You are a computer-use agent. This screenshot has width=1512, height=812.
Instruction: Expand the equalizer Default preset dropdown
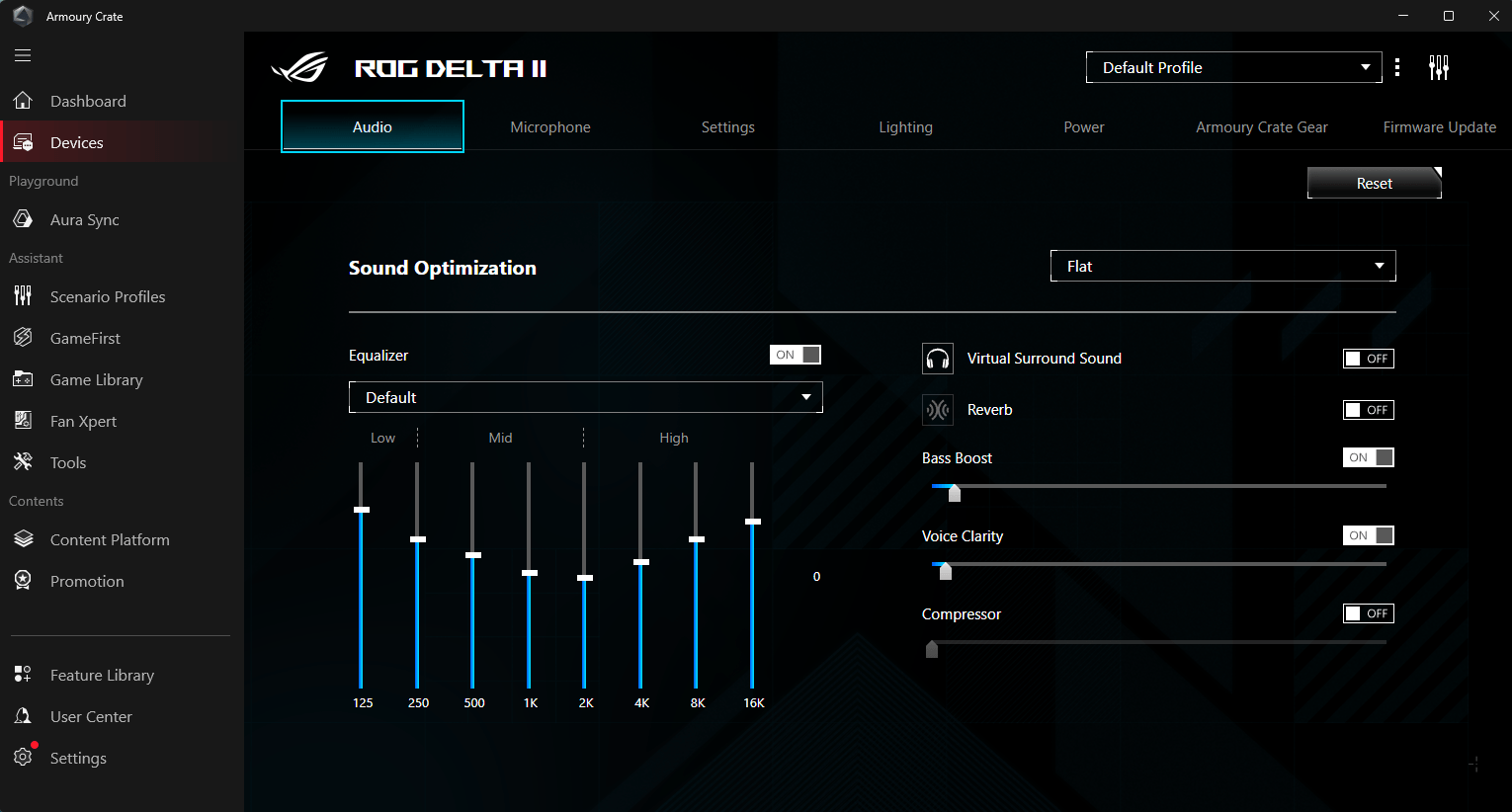tap(585, 397)
